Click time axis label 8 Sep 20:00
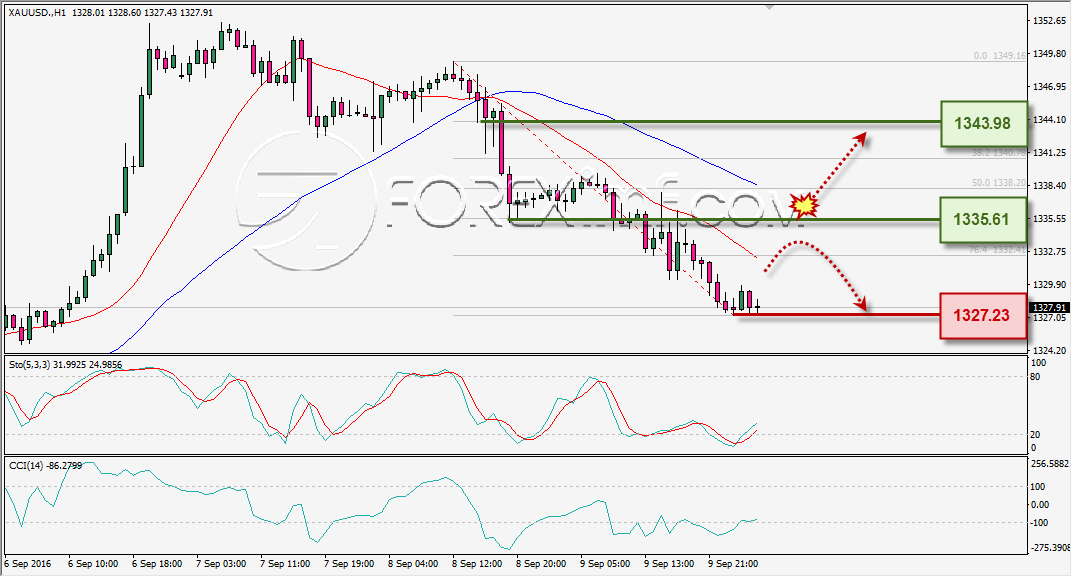The image size is (1072, 577). [541, 564]
